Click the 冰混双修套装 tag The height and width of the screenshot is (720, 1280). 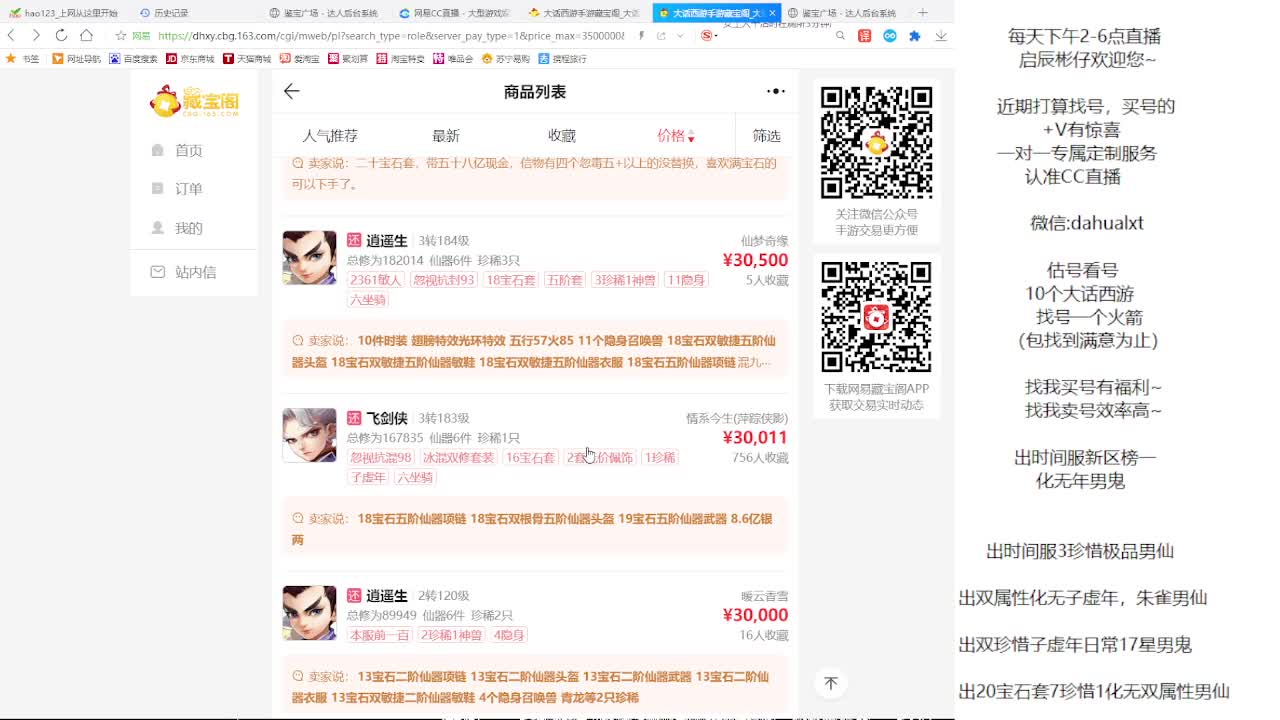coord(459,457)
